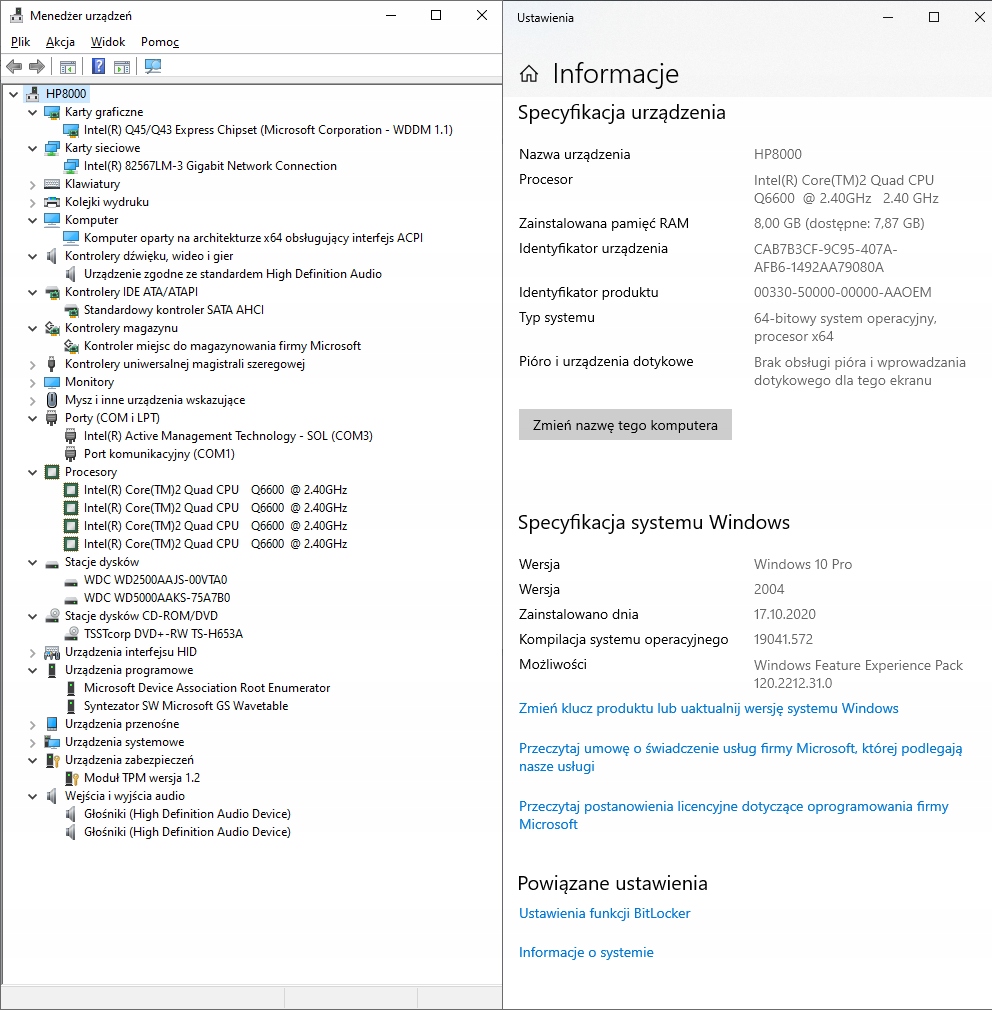Click the device name value HP8000 in Settings

pos(777,155)
